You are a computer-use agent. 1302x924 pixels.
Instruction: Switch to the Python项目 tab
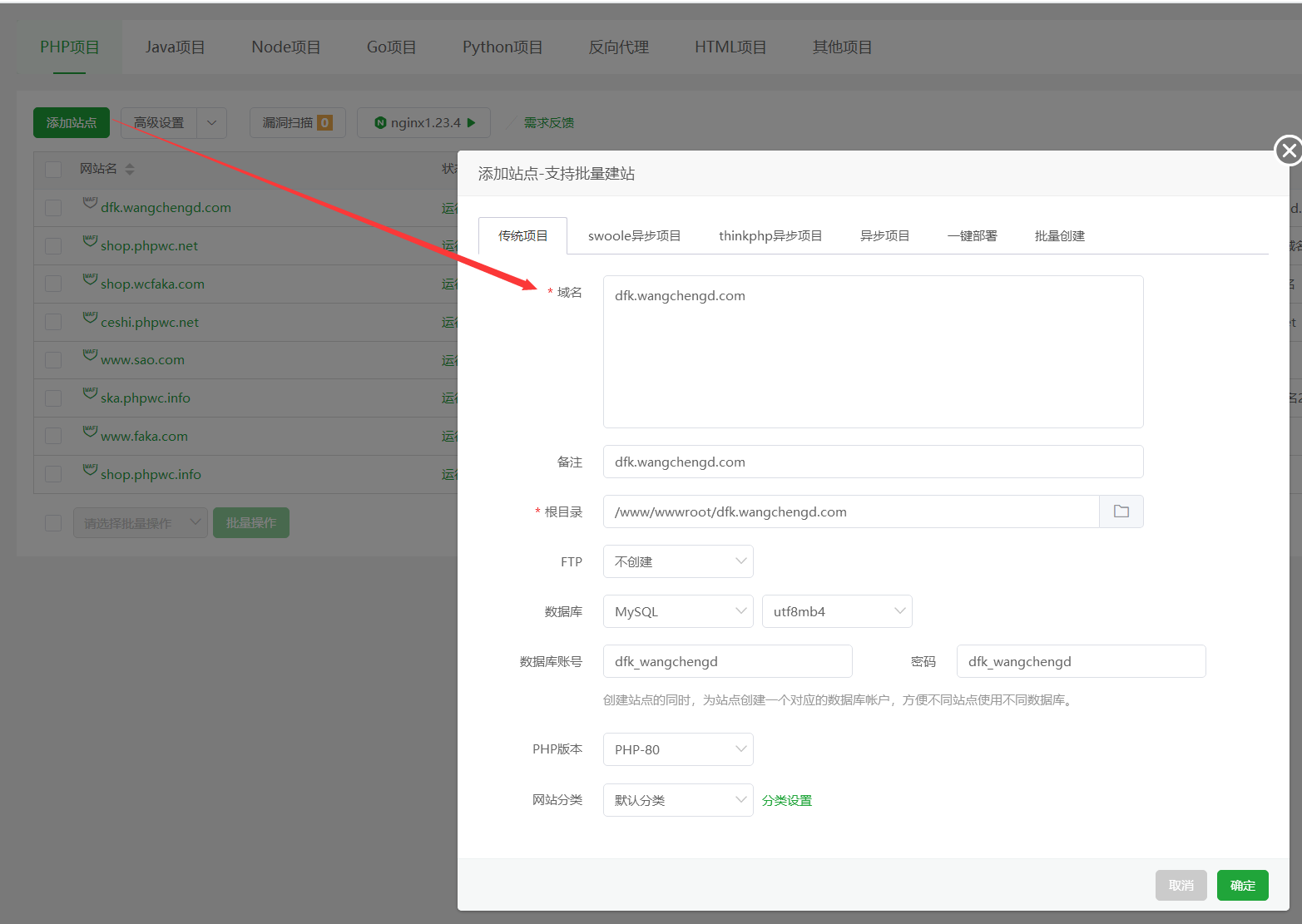pyautogui.click(x=502, y=47)
